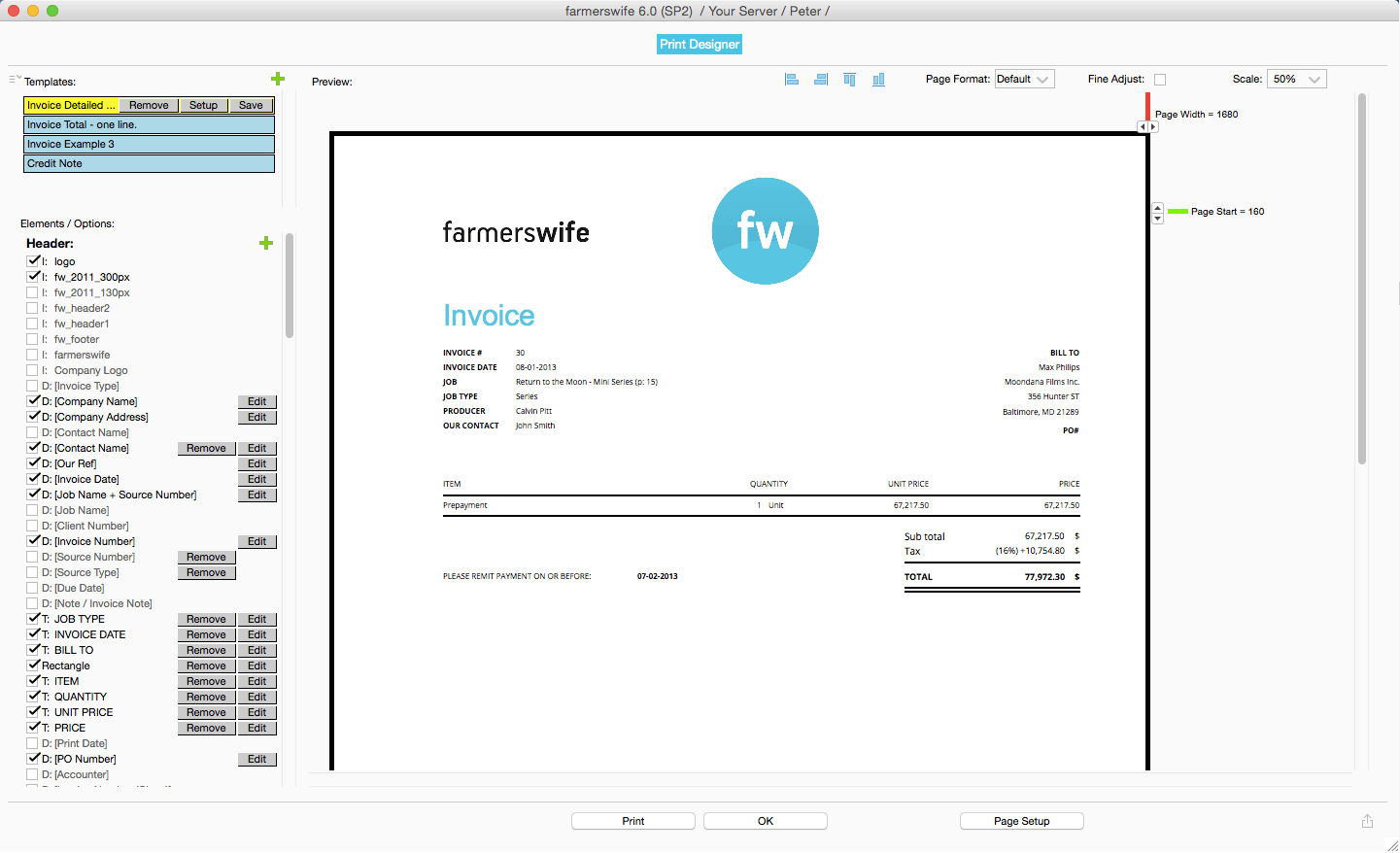Click the align bottom edges icon
1400x853 pixels.
[x=878, y=80]
